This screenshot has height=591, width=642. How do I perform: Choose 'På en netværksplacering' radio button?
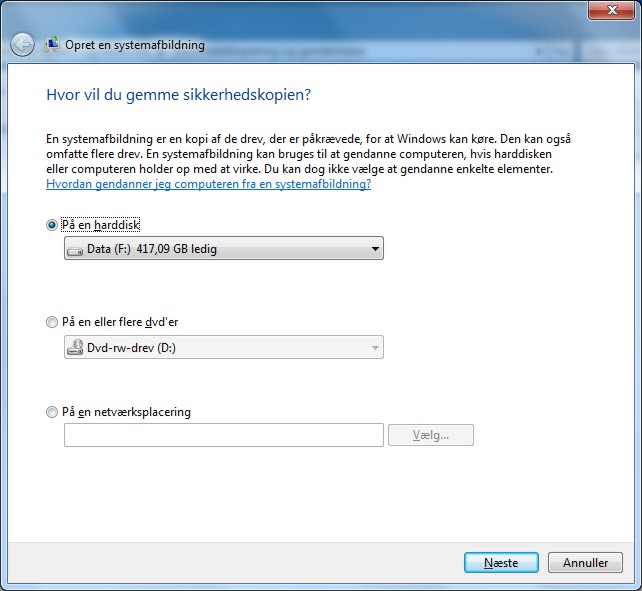pyautogui.click(x=52, y=412)
